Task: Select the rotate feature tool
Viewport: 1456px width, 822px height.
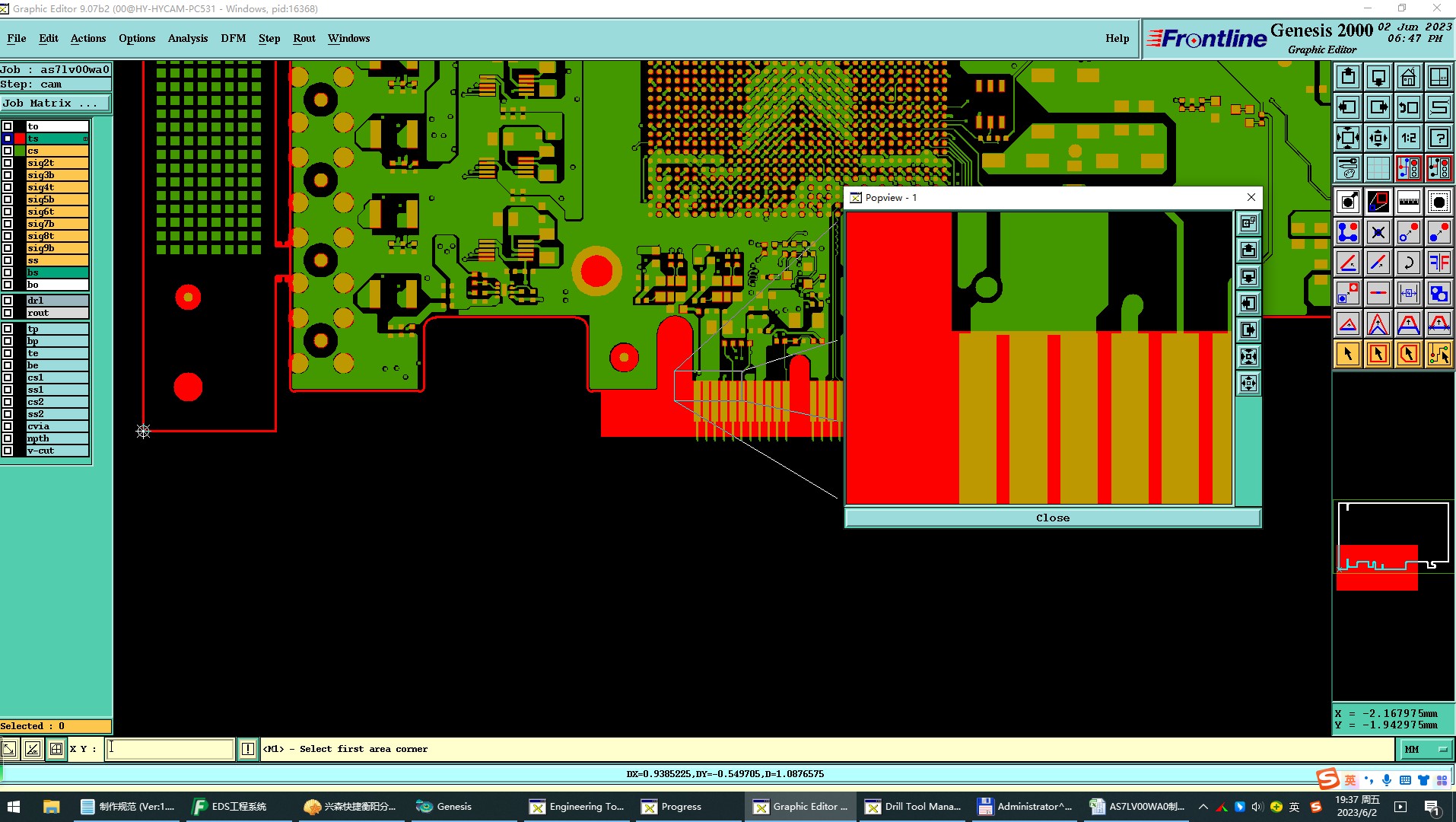Action: coord(1408,263)
